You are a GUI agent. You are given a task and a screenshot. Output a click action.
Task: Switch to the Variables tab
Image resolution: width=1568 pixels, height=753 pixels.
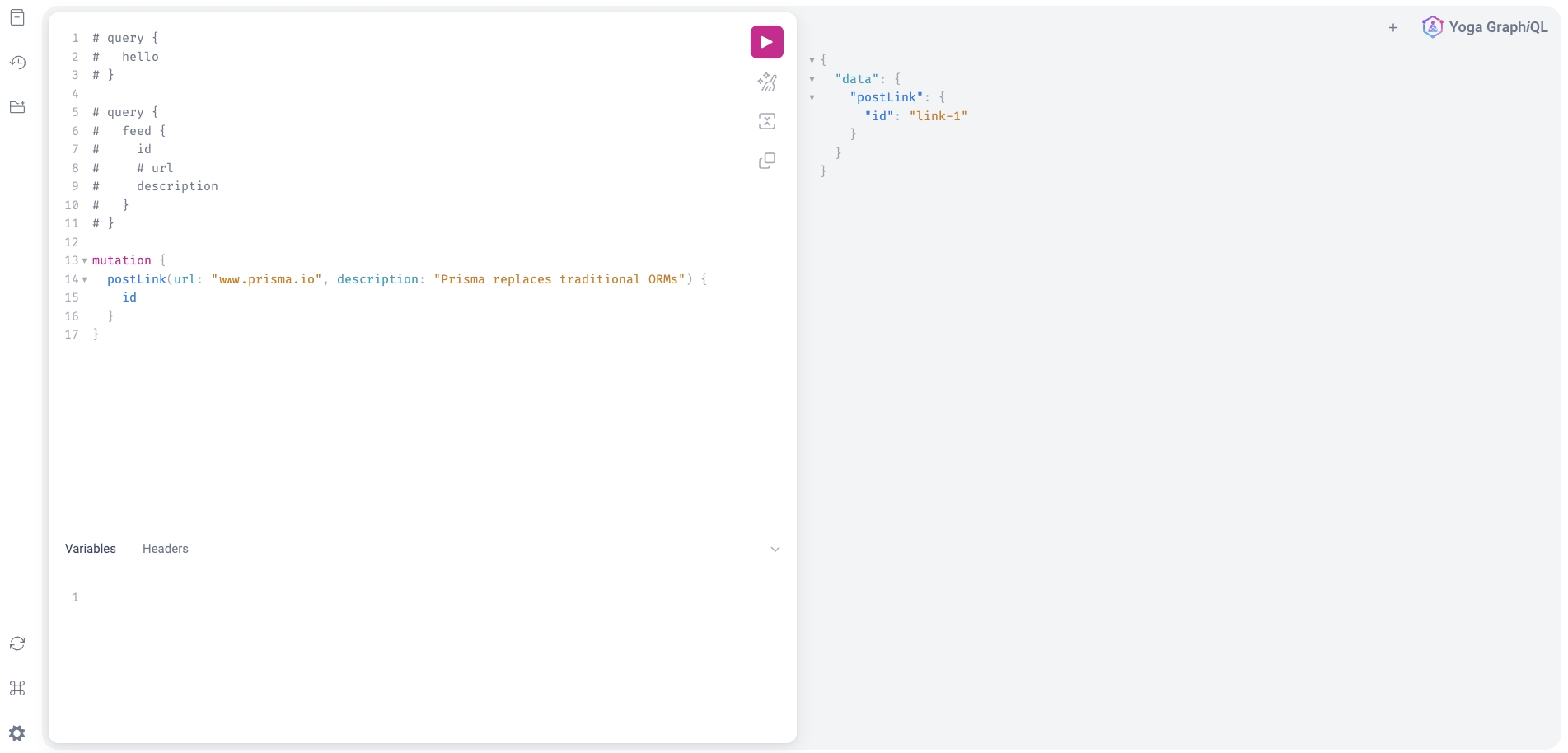pos(91,549)
